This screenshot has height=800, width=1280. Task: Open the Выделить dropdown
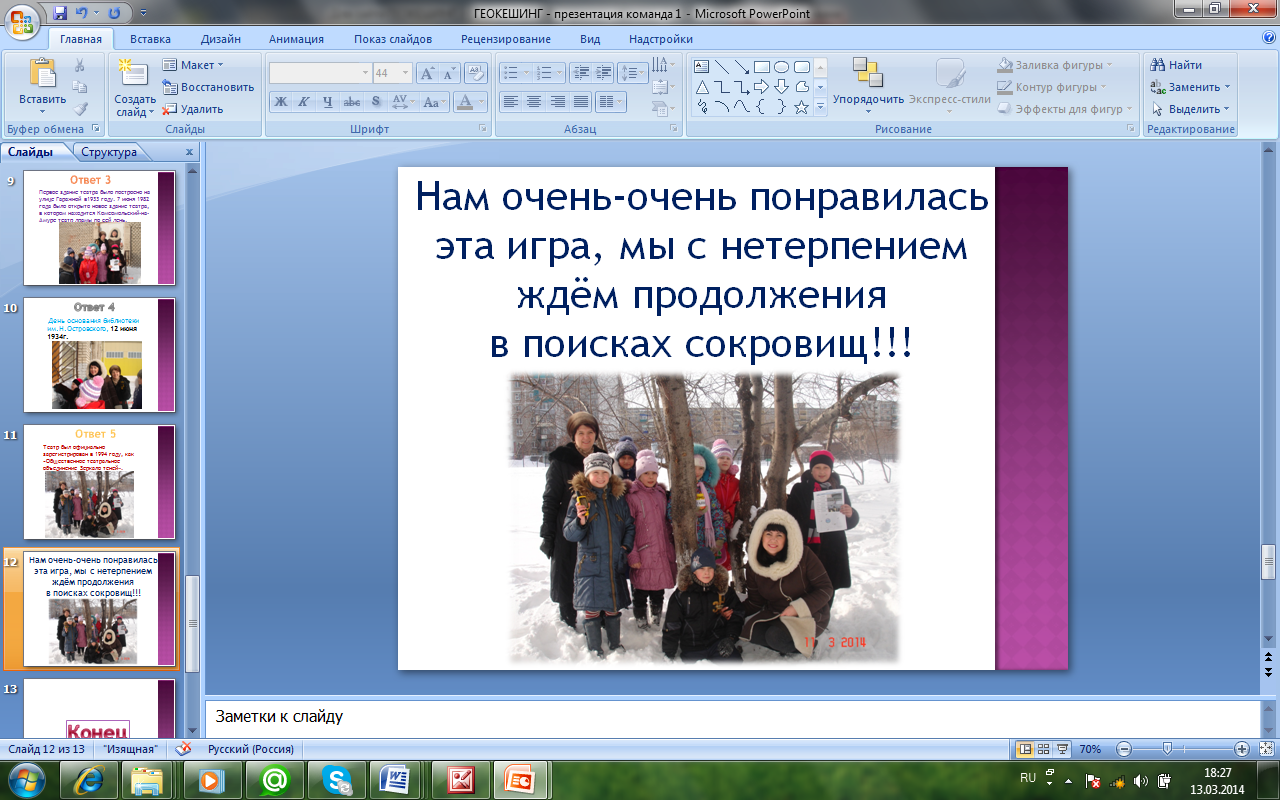pyautogui.click(x=1191, y=109)
